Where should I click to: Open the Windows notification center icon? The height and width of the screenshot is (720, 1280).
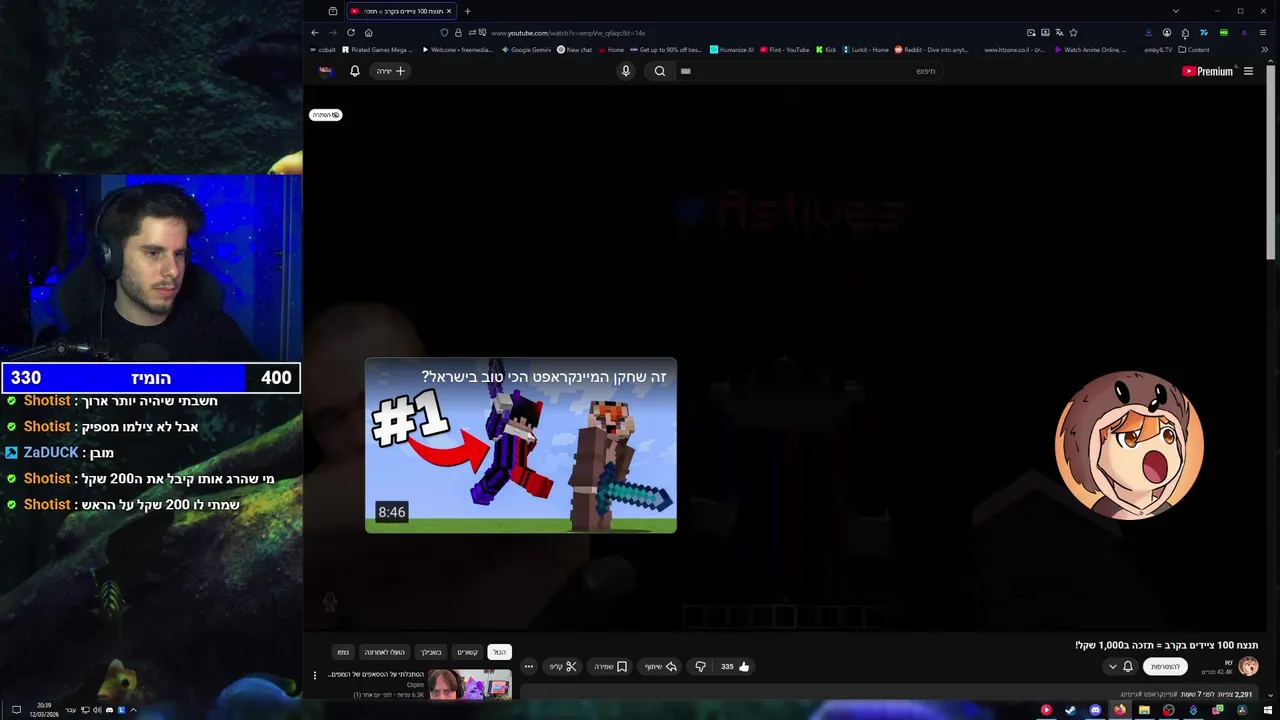point(16,710)
